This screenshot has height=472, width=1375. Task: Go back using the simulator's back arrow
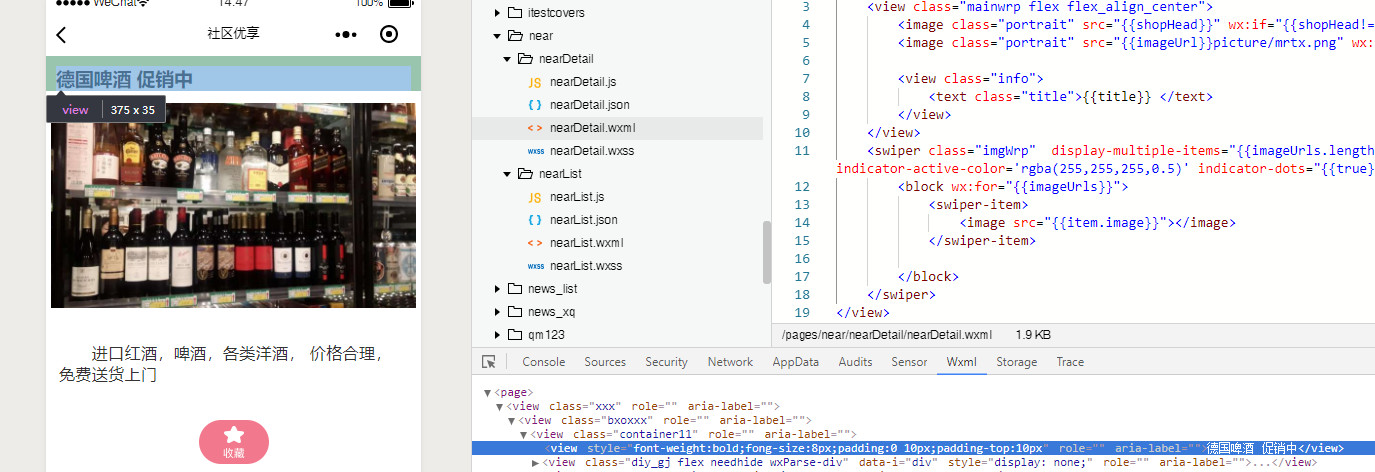click(x=61, y=35)
